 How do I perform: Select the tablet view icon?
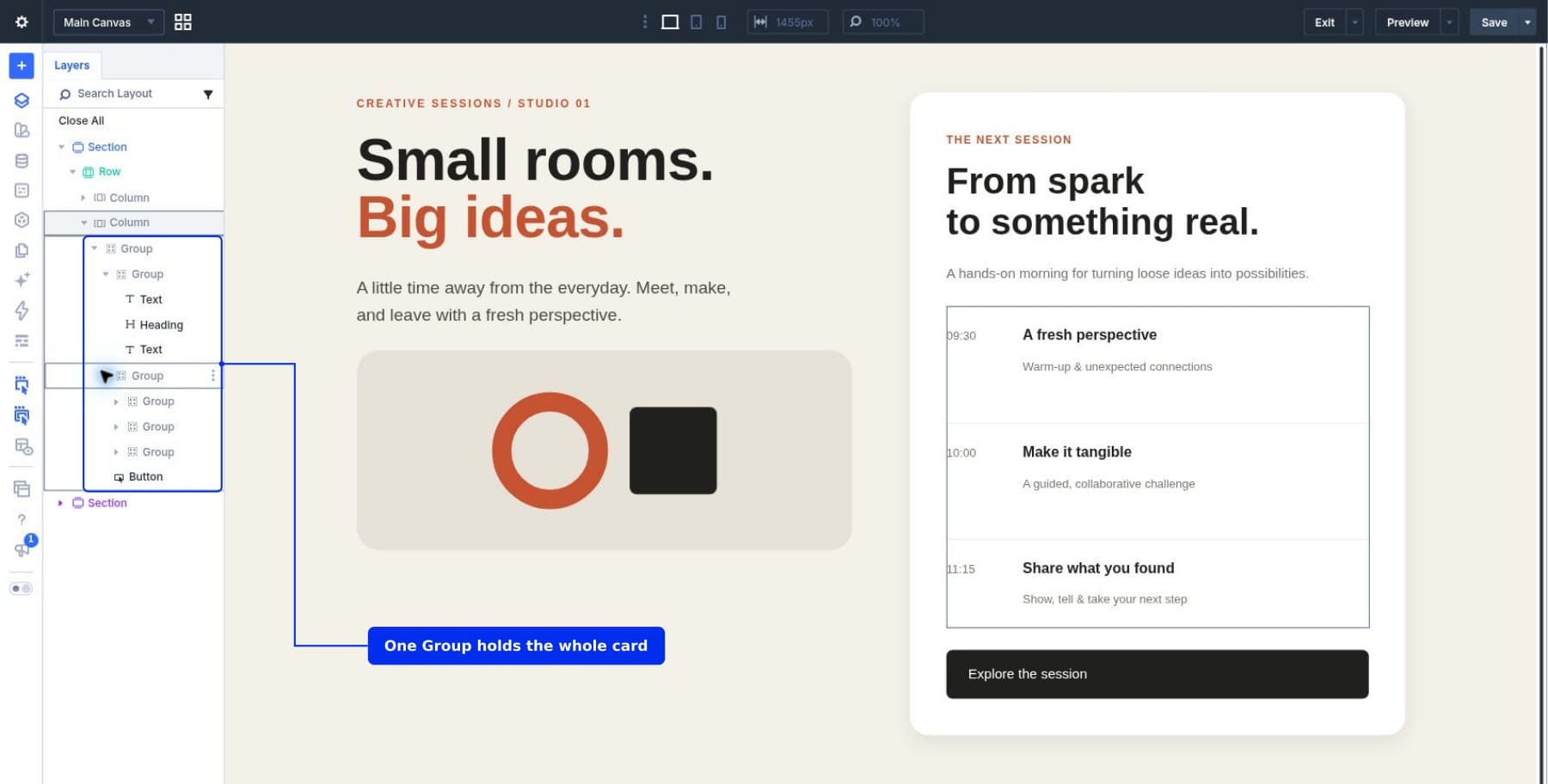pos(697,21)
